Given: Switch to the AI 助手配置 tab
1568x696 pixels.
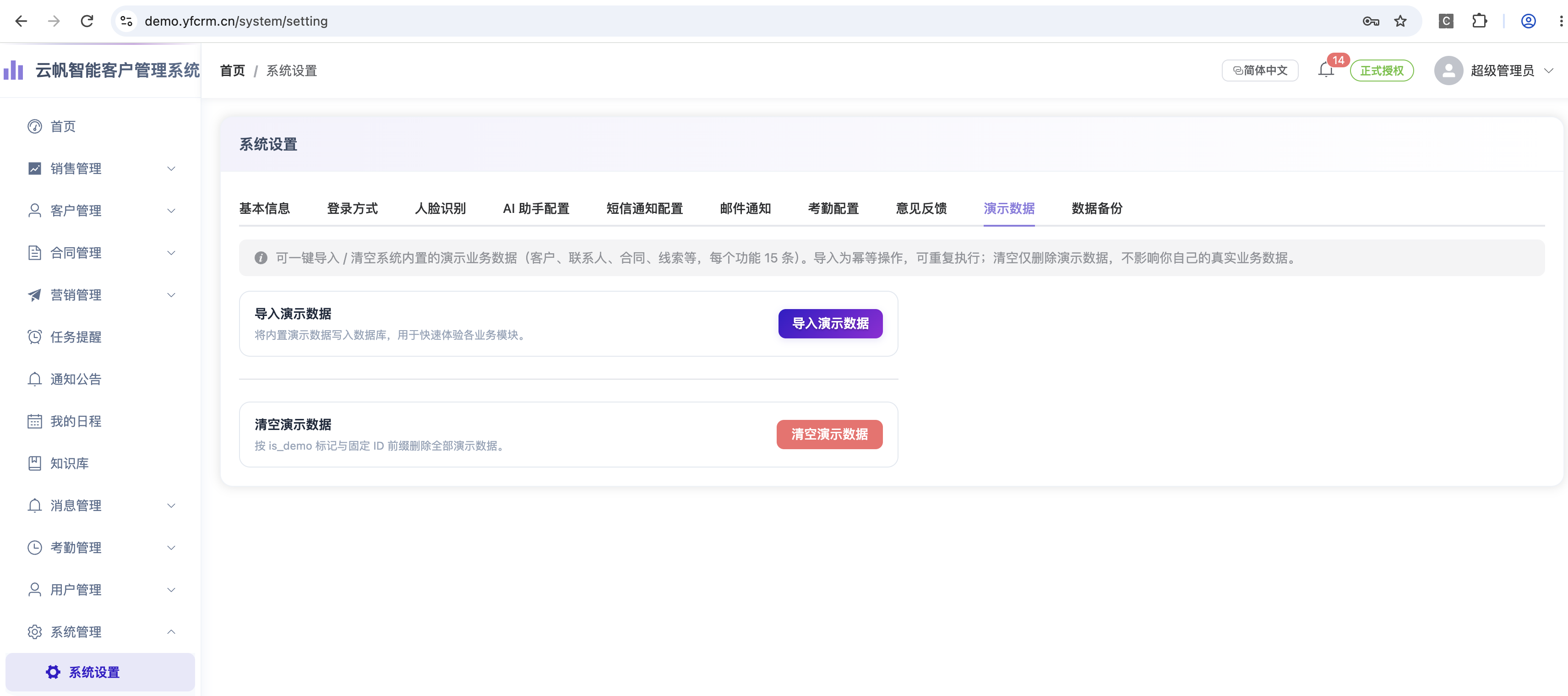Looking at the screenshot, I should point(536,209).
